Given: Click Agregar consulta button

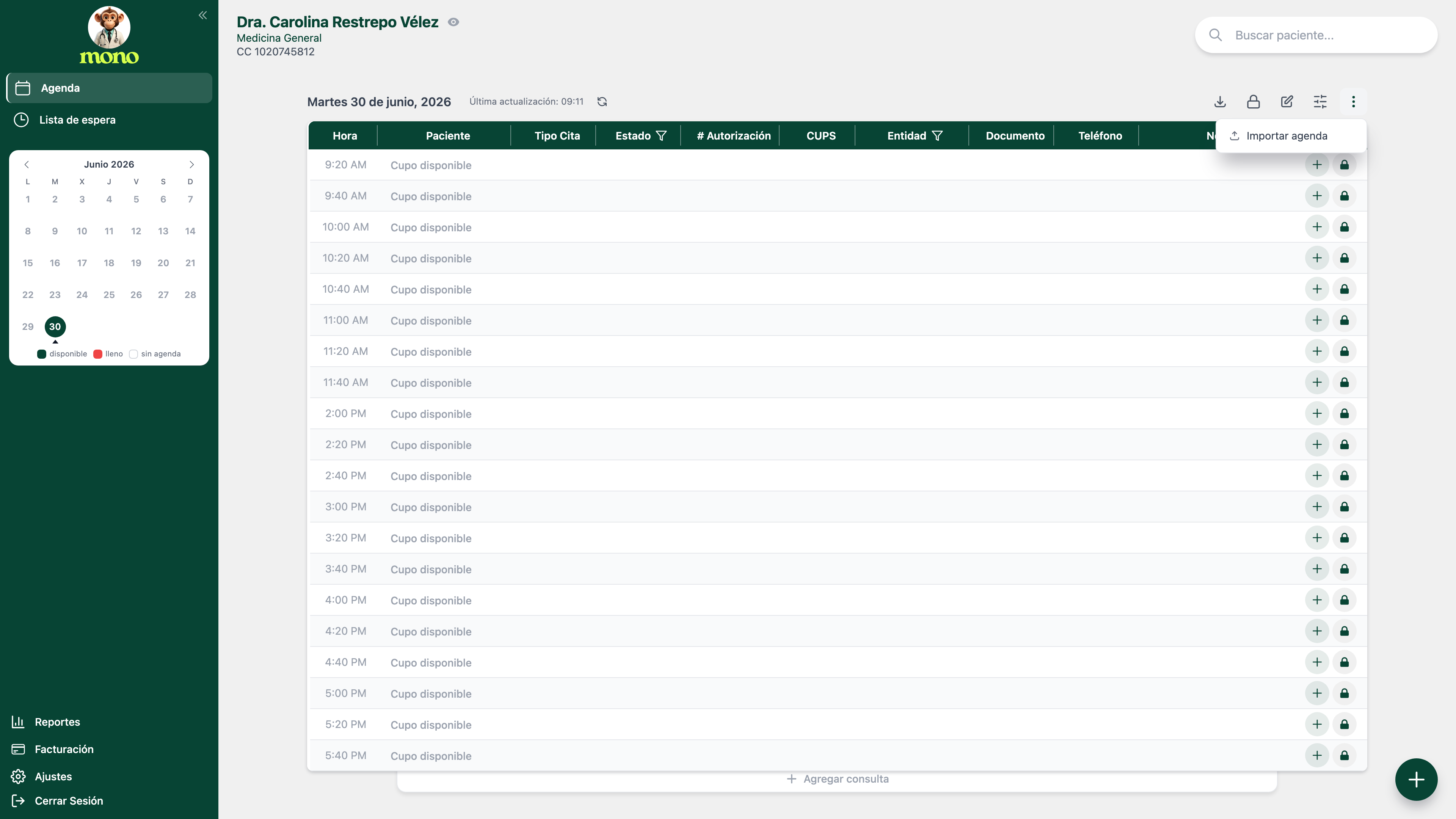Looking at the screenshot, I should [837, 779].
